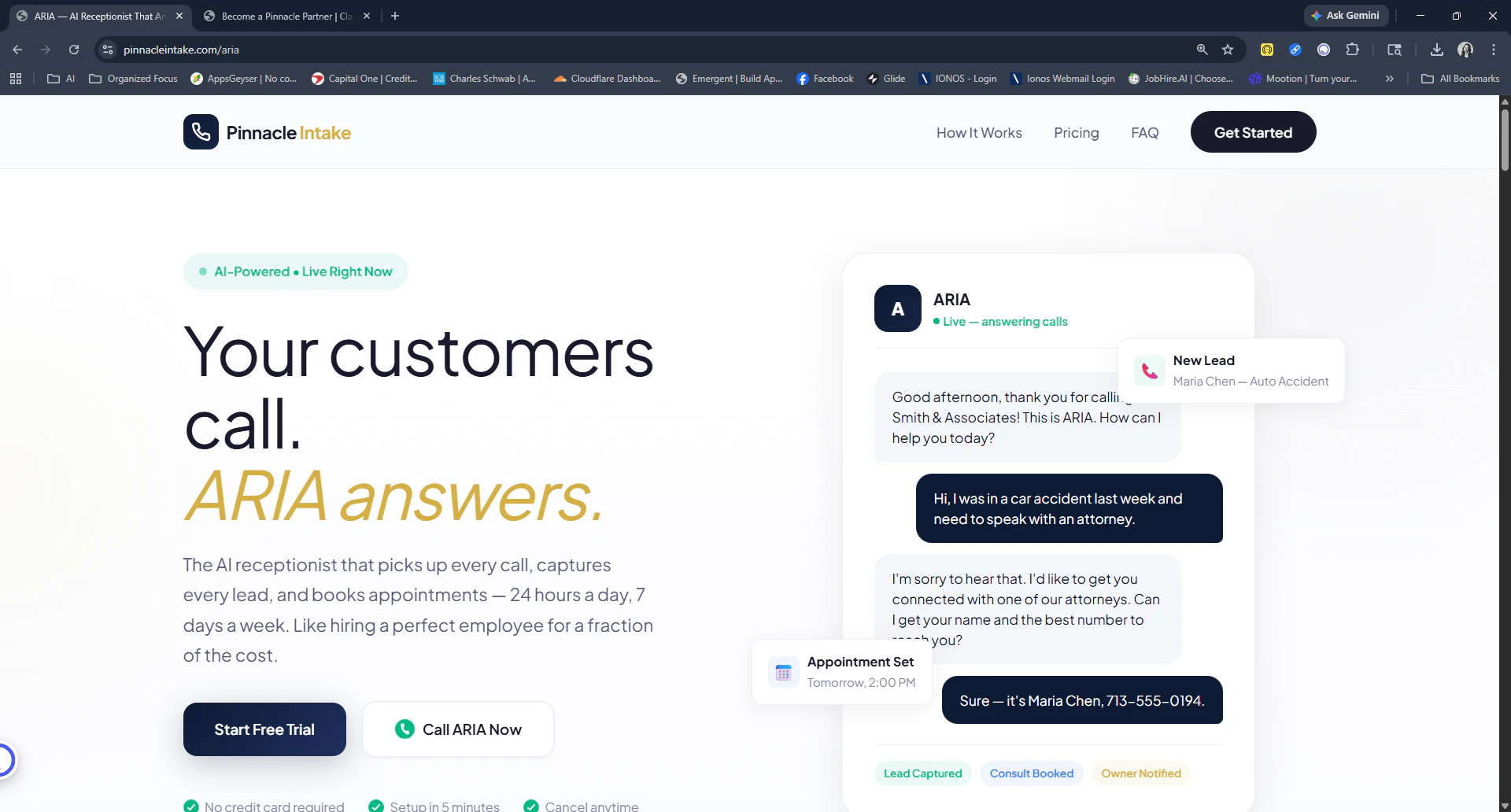
Task: Click the New Lead notification card
Action: tap(1232, 371)
